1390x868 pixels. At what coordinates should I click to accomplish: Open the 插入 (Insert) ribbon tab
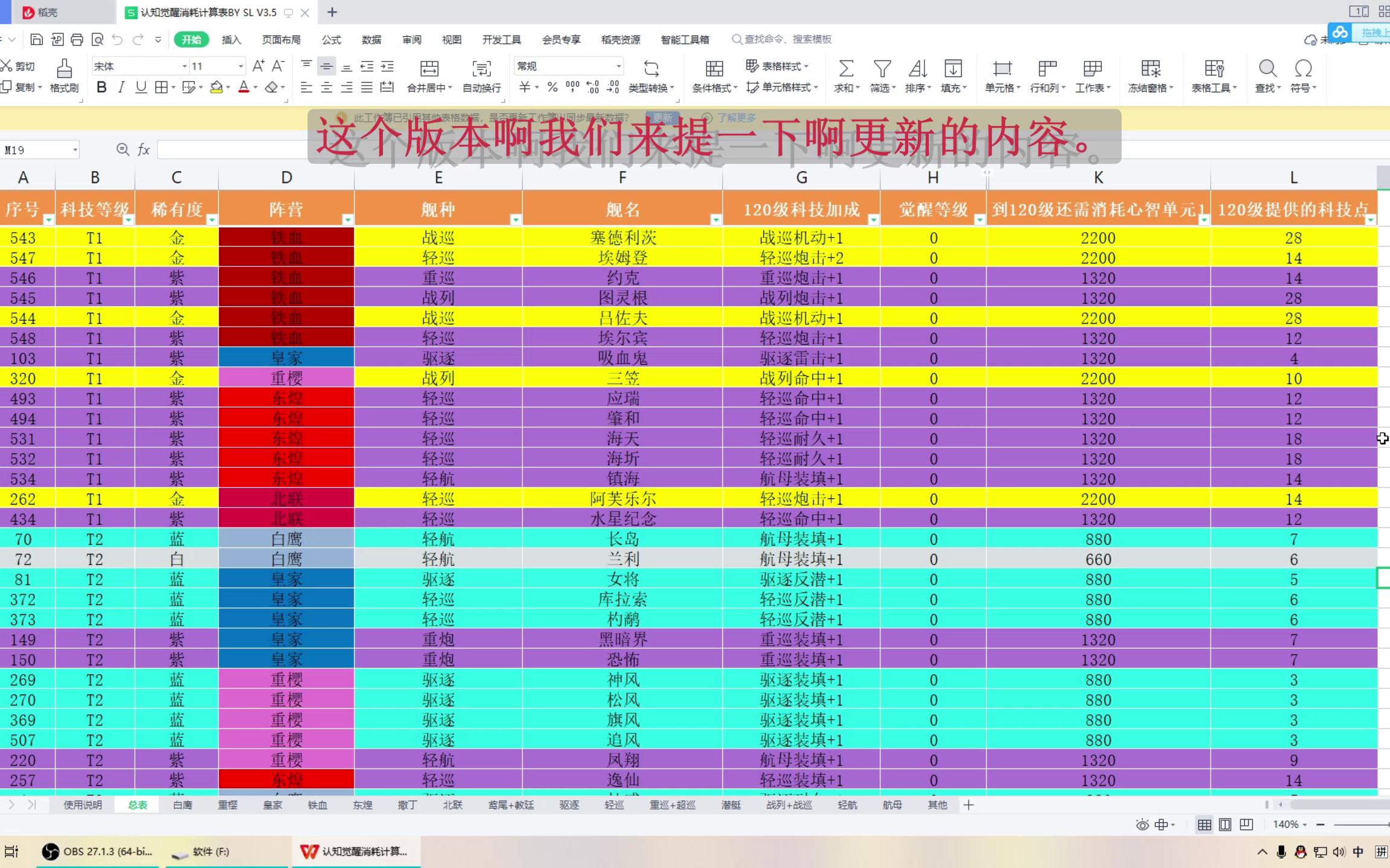231,40
